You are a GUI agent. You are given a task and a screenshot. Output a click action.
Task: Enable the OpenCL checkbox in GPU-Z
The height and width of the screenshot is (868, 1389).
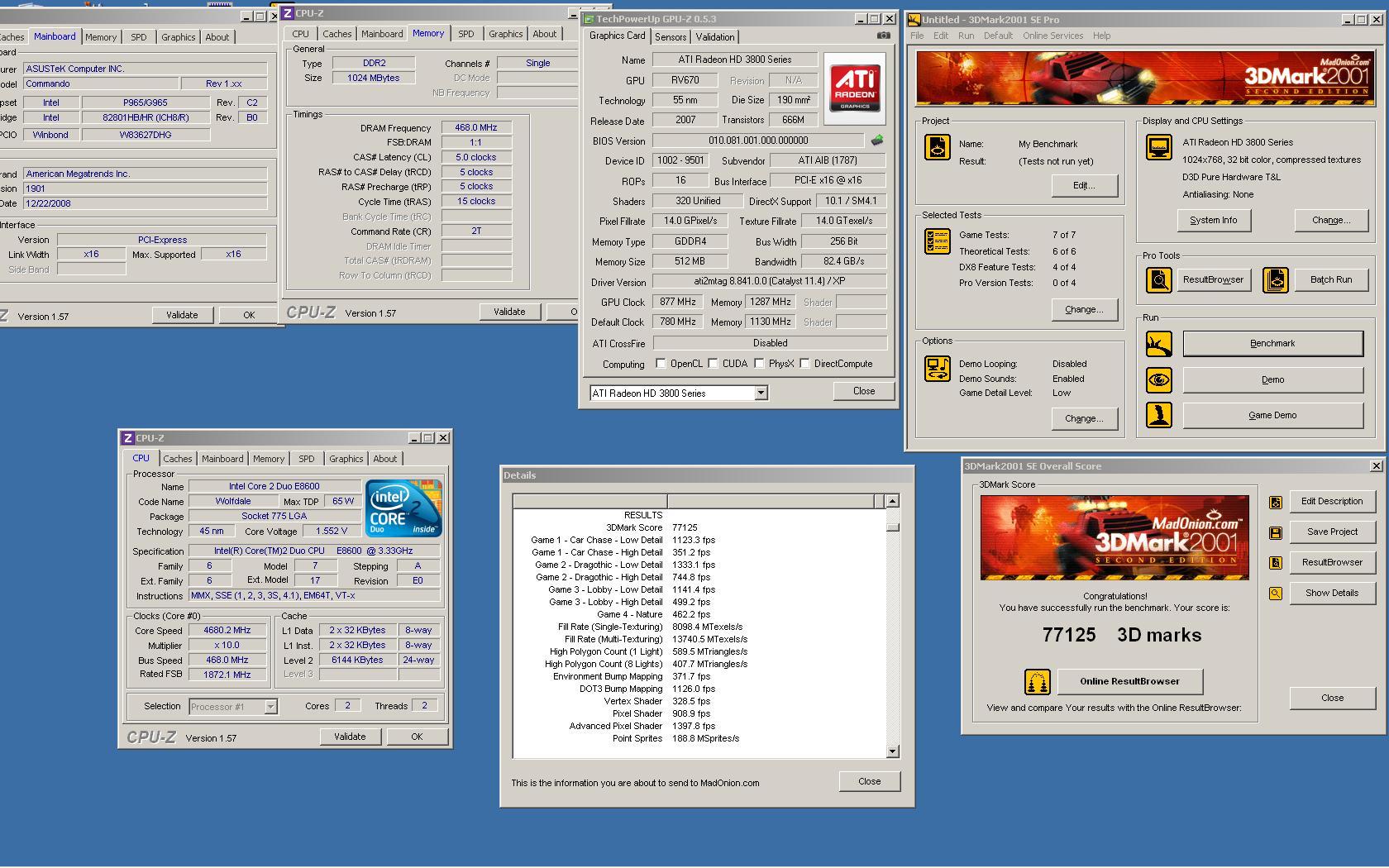[661, 364]
